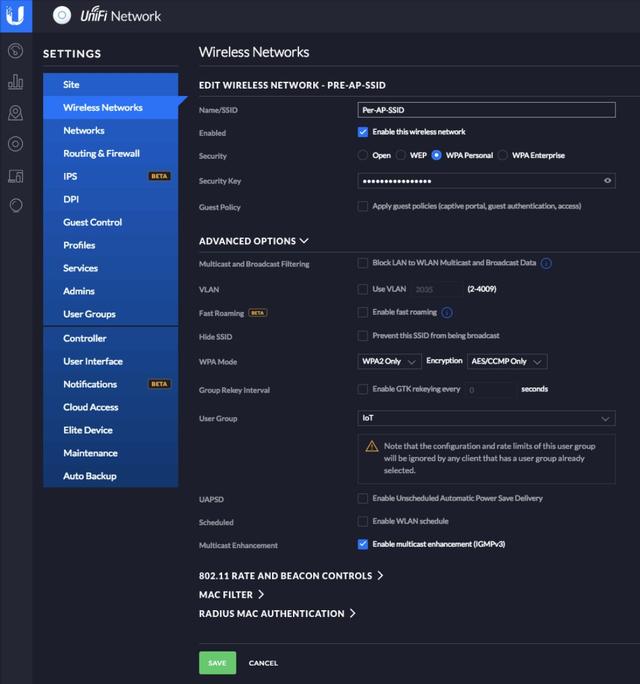Select WPA Personal security option
The width and height of the screenshot is (640, 684).
(x=436, y=155)
